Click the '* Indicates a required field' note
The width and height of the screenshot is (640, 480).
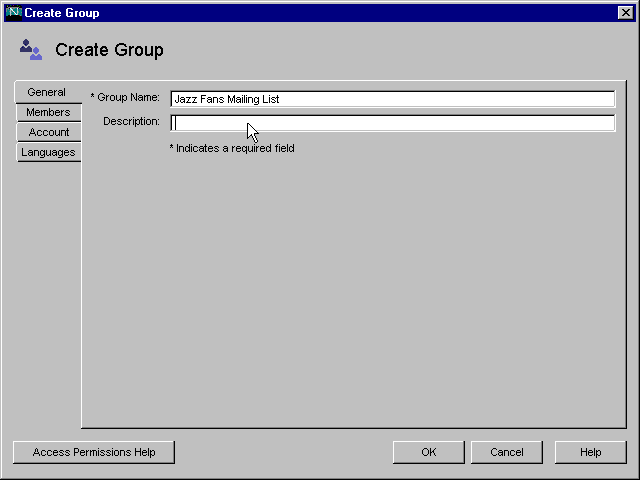[x=232, y=148]
